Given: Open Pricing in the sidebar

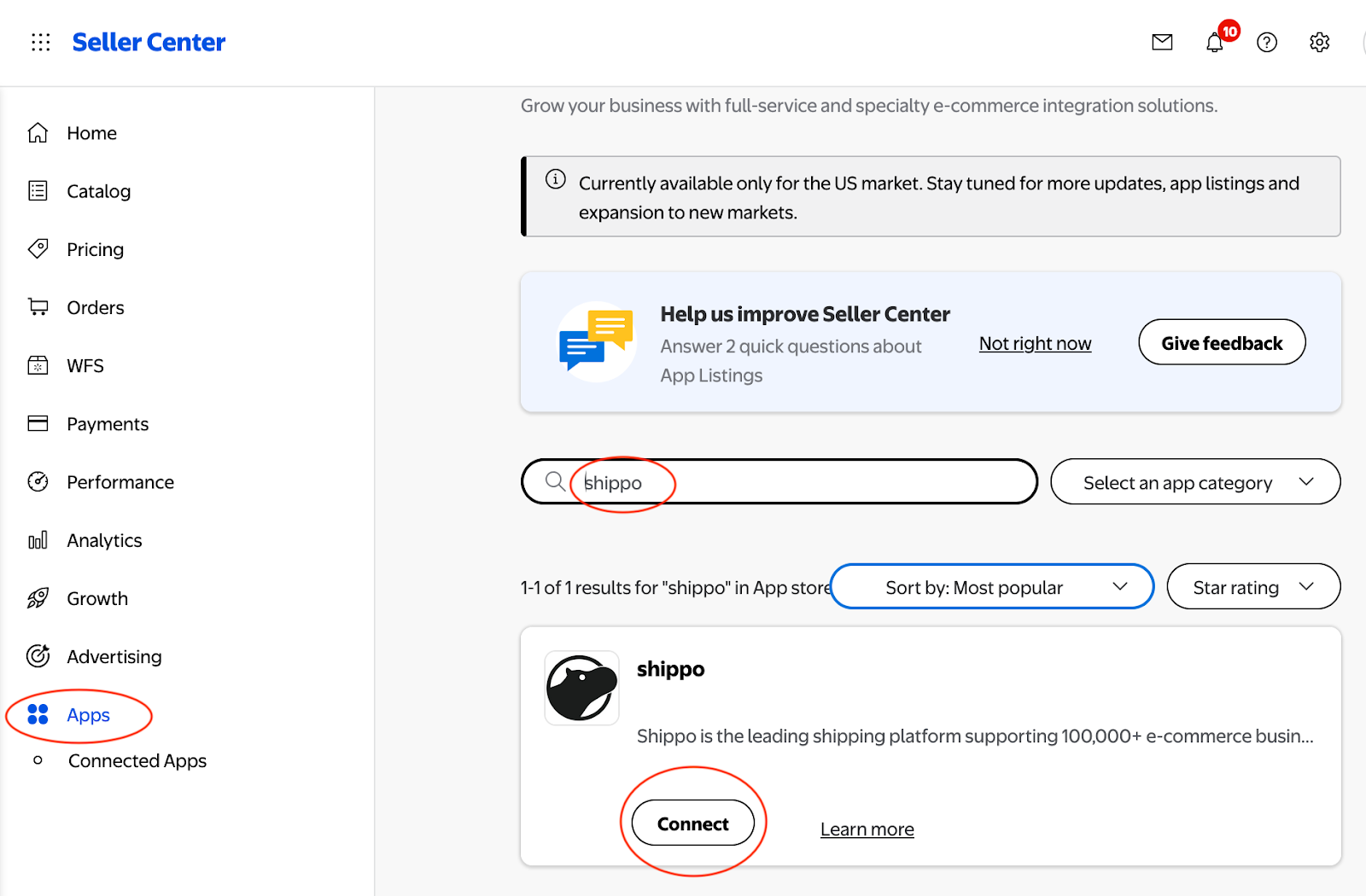Looking at the screenshot, I should point(95,249).
